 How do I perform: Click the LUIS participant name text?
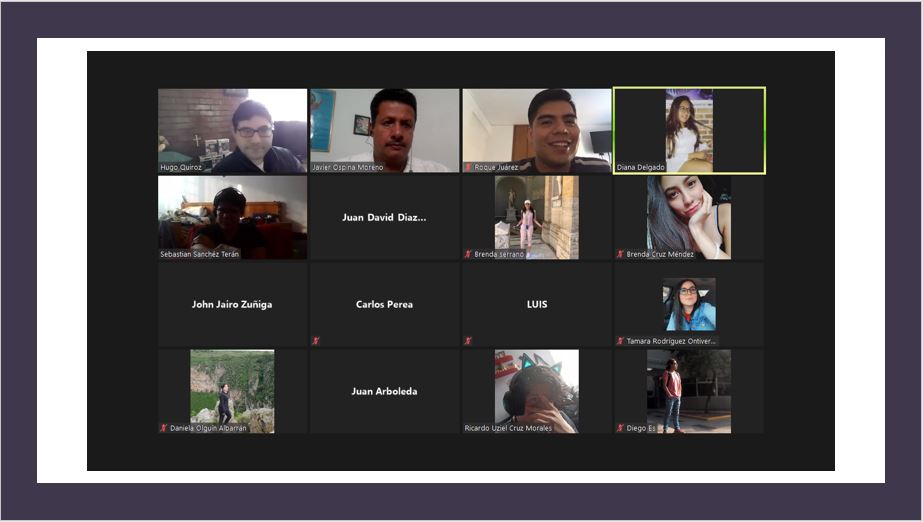537,304
